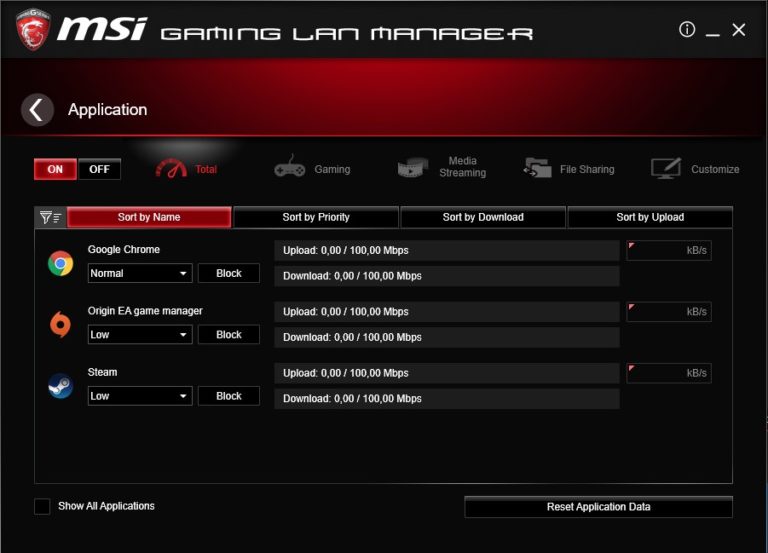Sort applications by Priority
768x553 pixels.
(x=316, y=217)
